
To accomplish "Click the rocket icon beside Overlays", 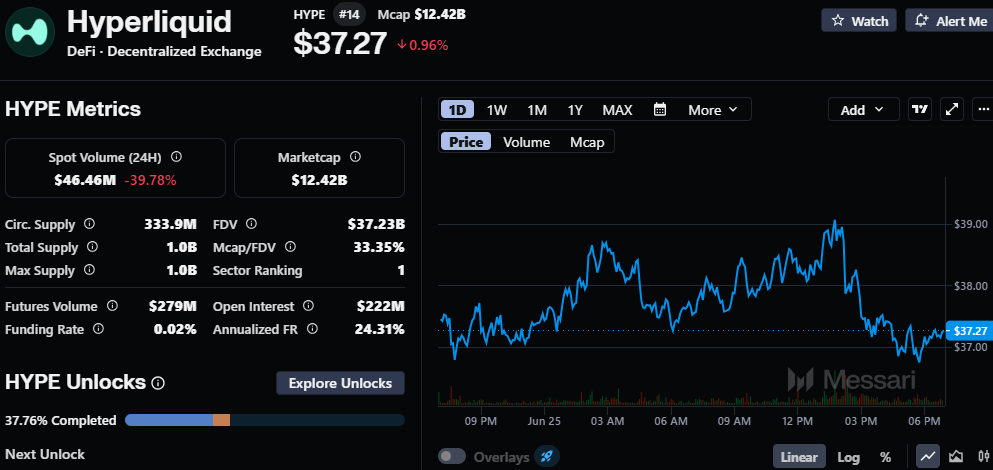I will coord(547,457).
